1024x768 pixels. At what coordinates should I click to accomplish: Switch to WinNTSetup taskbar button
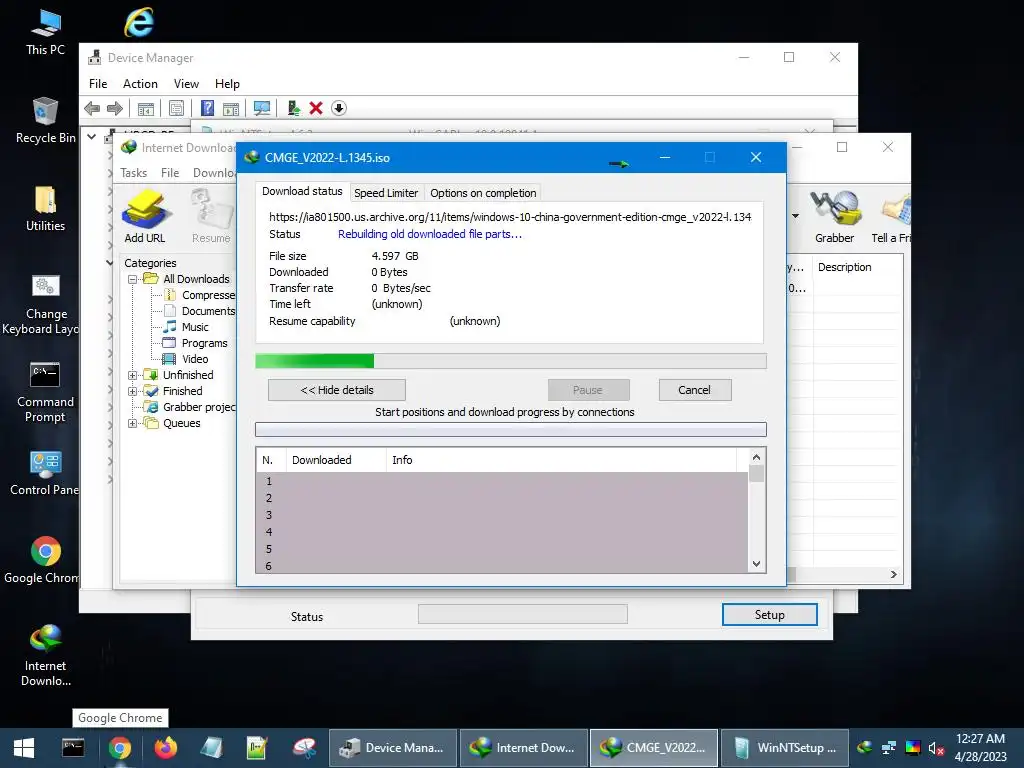tap(785, 748)
